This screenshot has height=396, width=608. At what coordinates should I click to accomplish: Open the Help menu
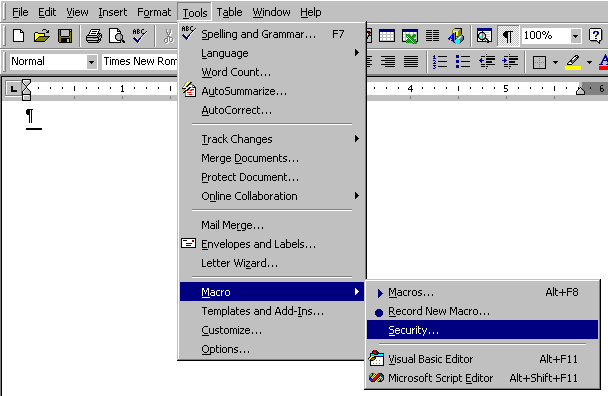(311, 12)
